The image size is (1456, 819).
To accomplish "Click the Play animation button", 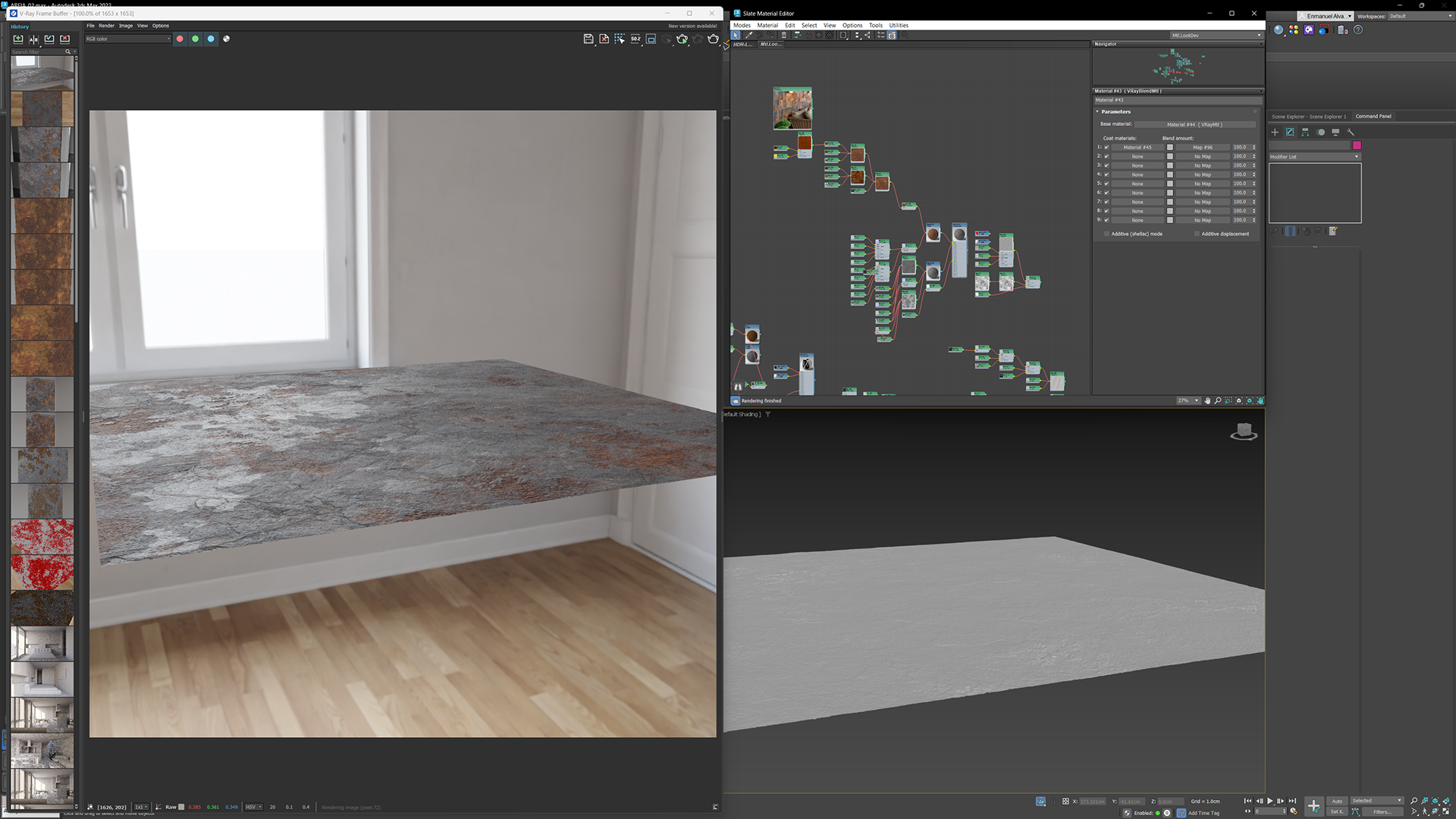I will pyautogui.click(x=1270, y=801).
